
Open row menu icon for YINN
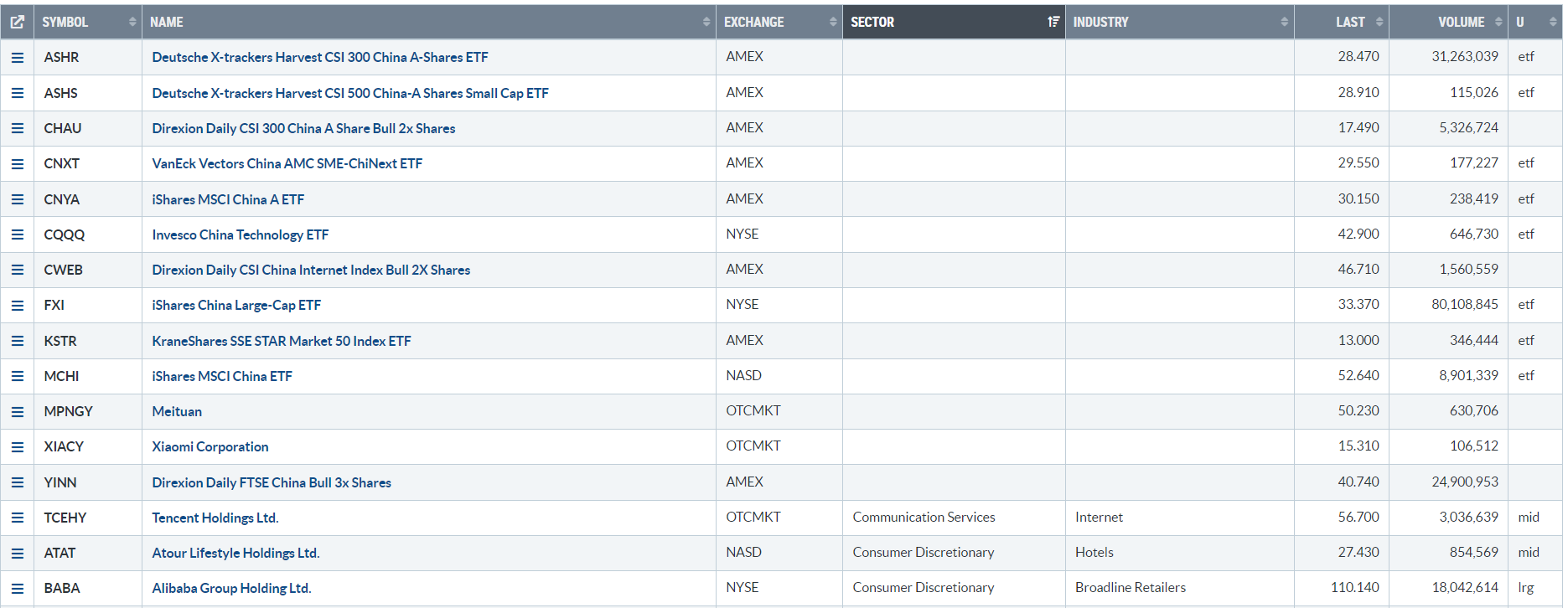click(x=17, y=482)
